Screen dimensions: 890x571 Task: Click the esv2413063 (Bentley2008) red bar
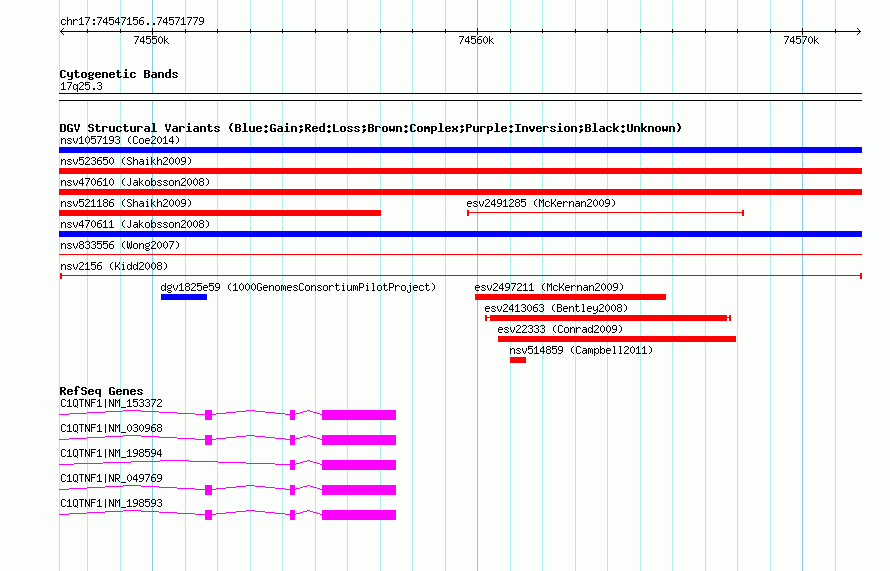[608, 318]
